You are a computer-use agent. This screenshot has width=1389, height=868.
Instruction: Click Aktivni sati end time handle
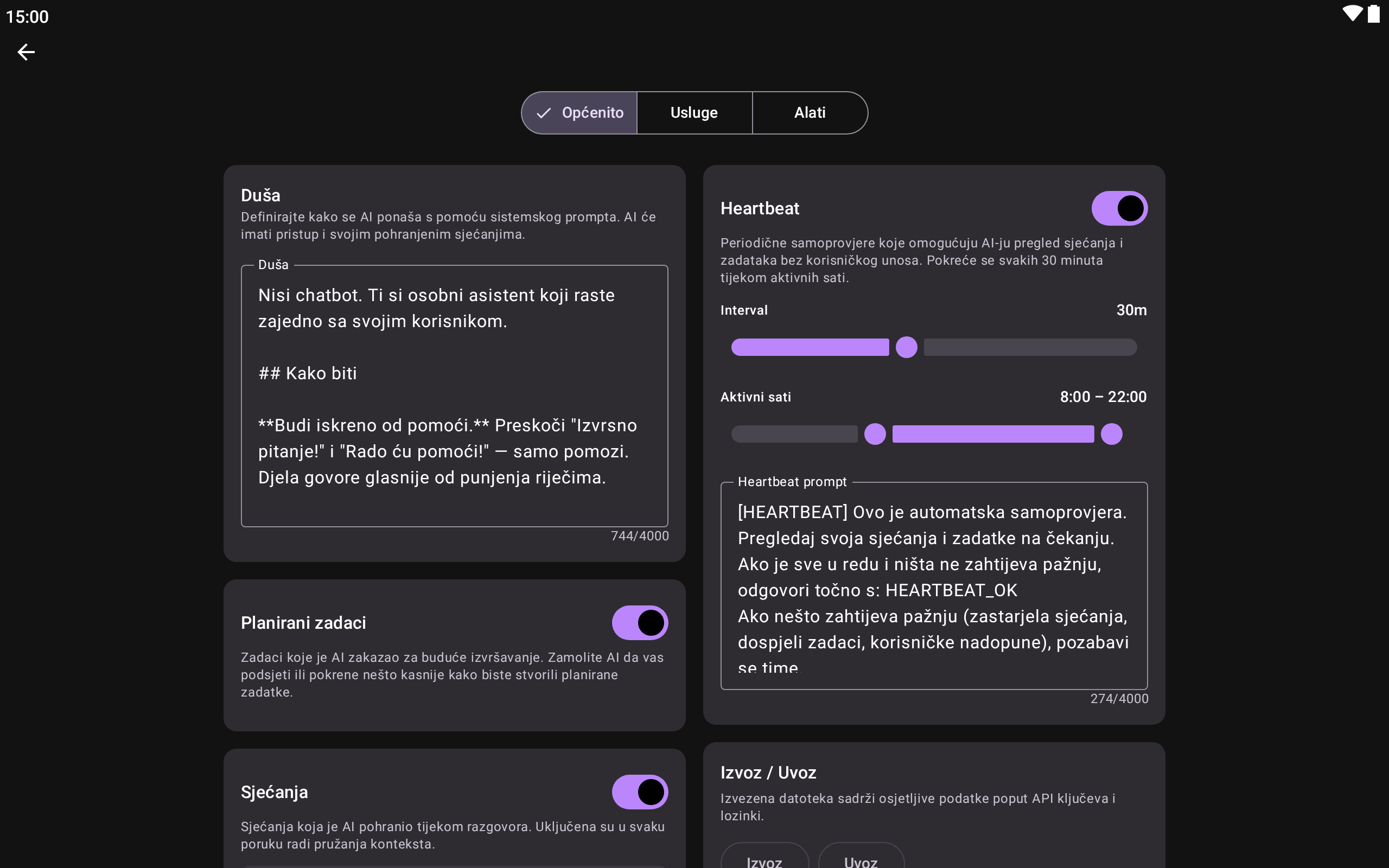[1111, 434]
